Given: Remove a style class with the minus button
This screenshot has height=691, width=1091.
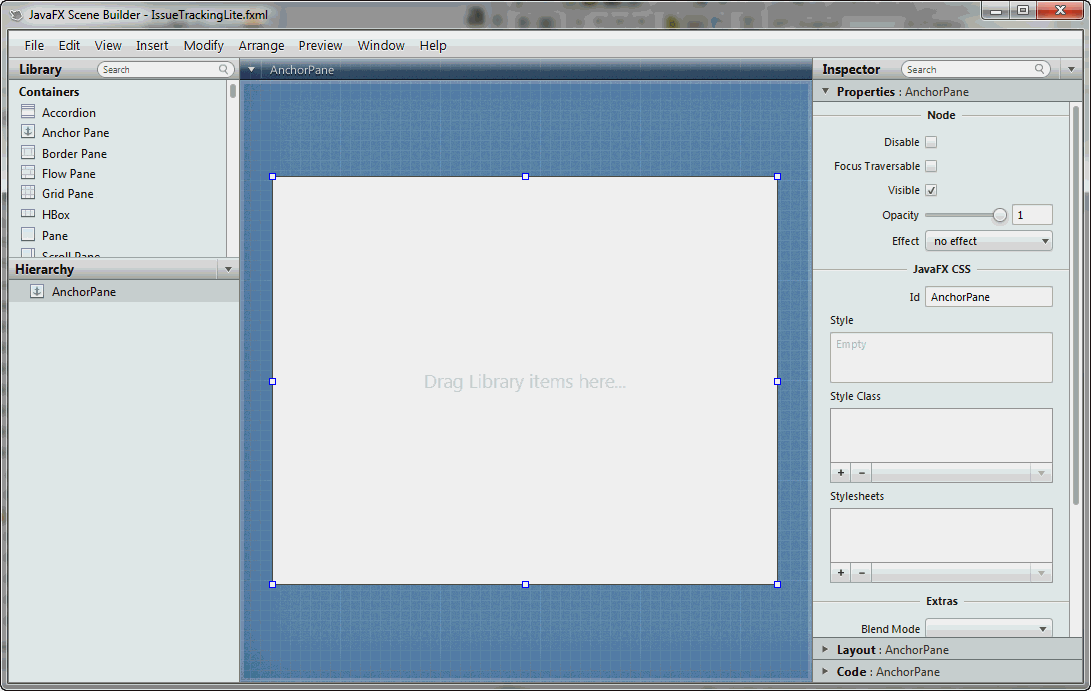Looking at the screenshot, I should pyautogui.click(x=861, y=473).
